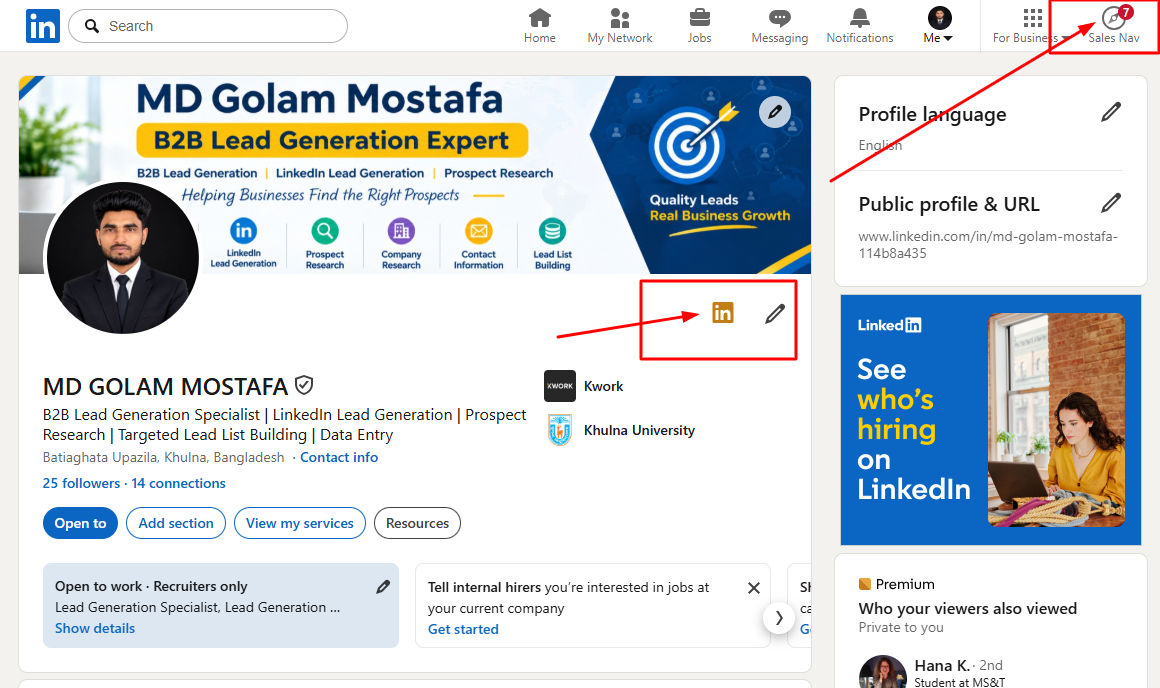Click the search magnifier icon

[92, 26]
